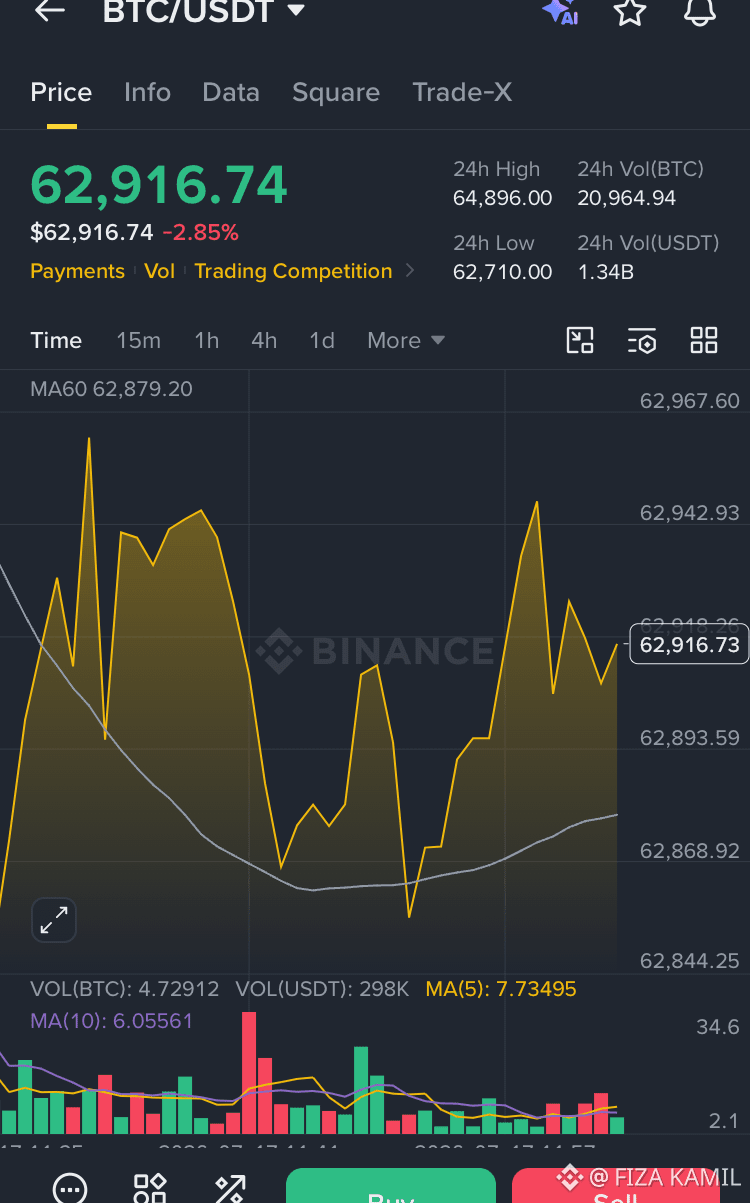Switch to the Trade-X tab

tap(462, 93)
